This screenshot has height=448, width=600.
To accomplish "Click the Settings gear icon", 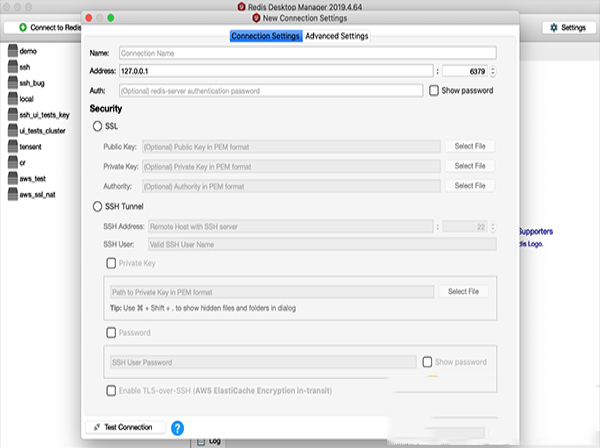I will (553, 28).
